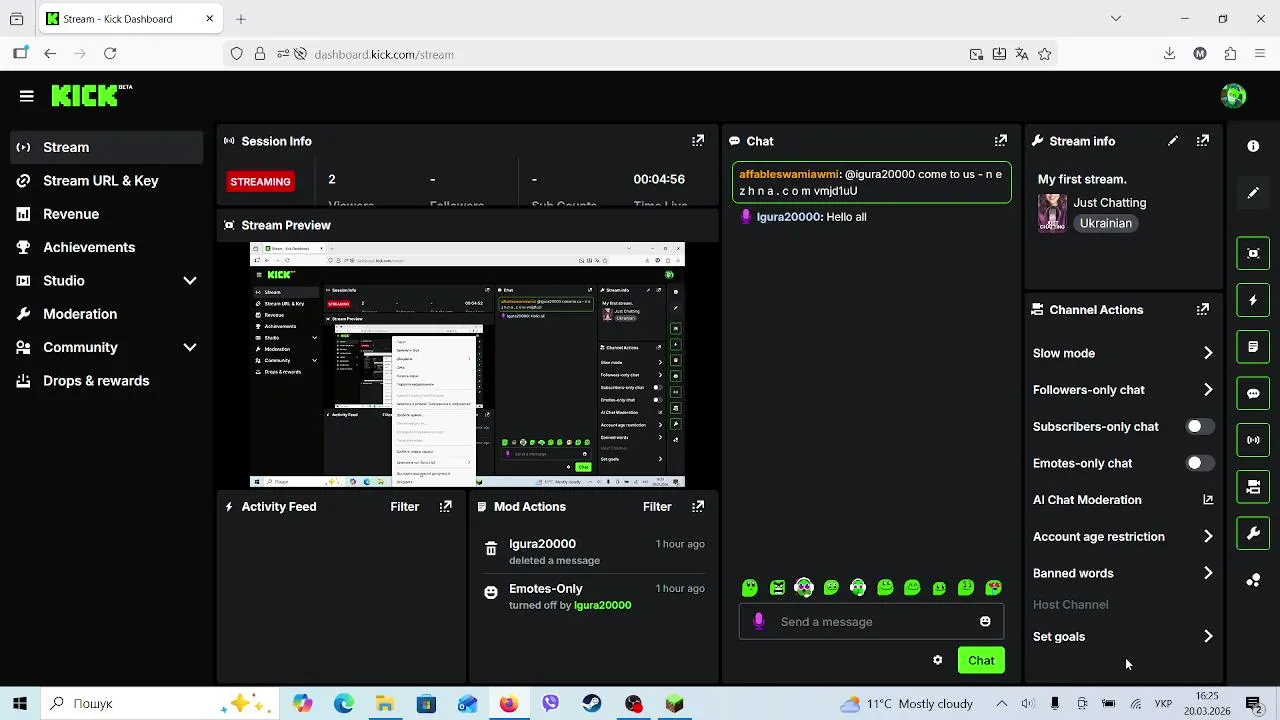Open Moderation in sidebar
The width and height of the screenshot is (1280, 720).
pos(107,314)
